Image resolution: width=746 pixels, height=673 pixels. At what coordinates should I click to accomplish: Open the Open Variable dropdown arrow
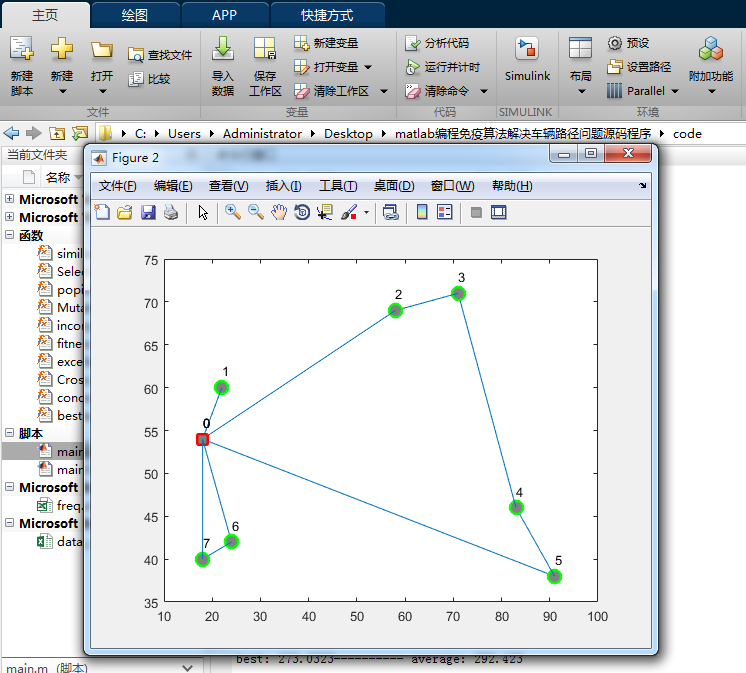coord(368,67)
